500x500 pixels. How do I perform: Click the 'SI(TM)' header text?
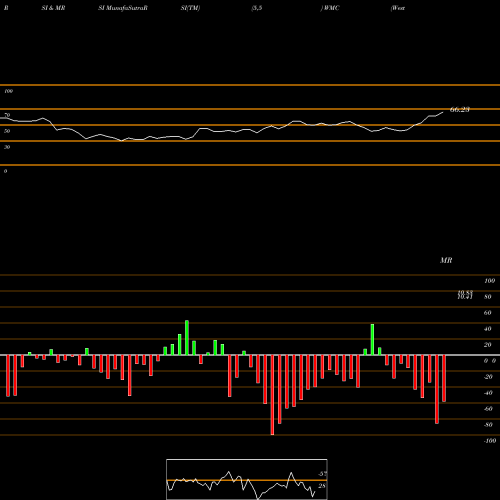[190, 8]
